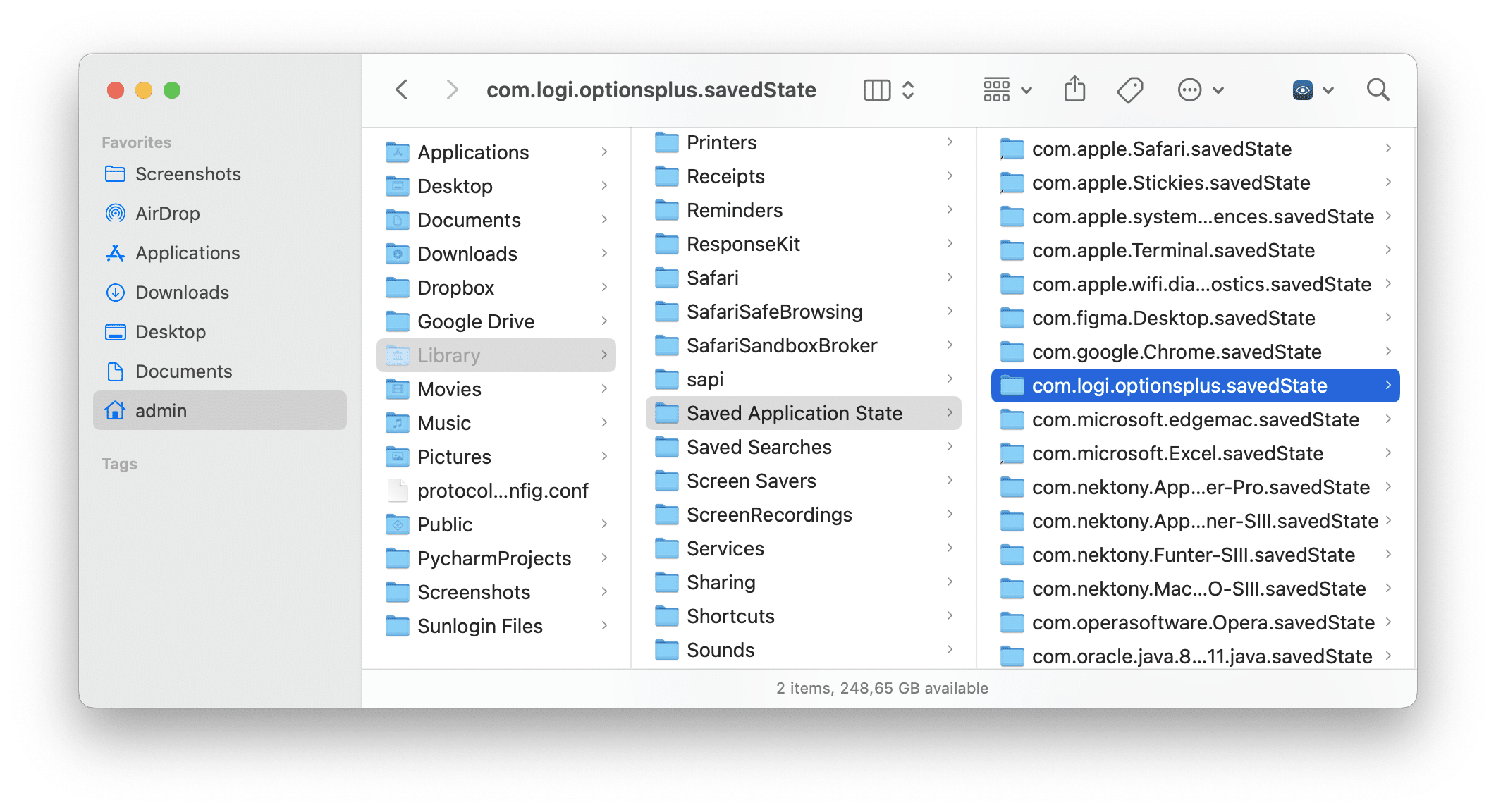Select com.apple.Terminal.savedState folder

coord(1196,250)
